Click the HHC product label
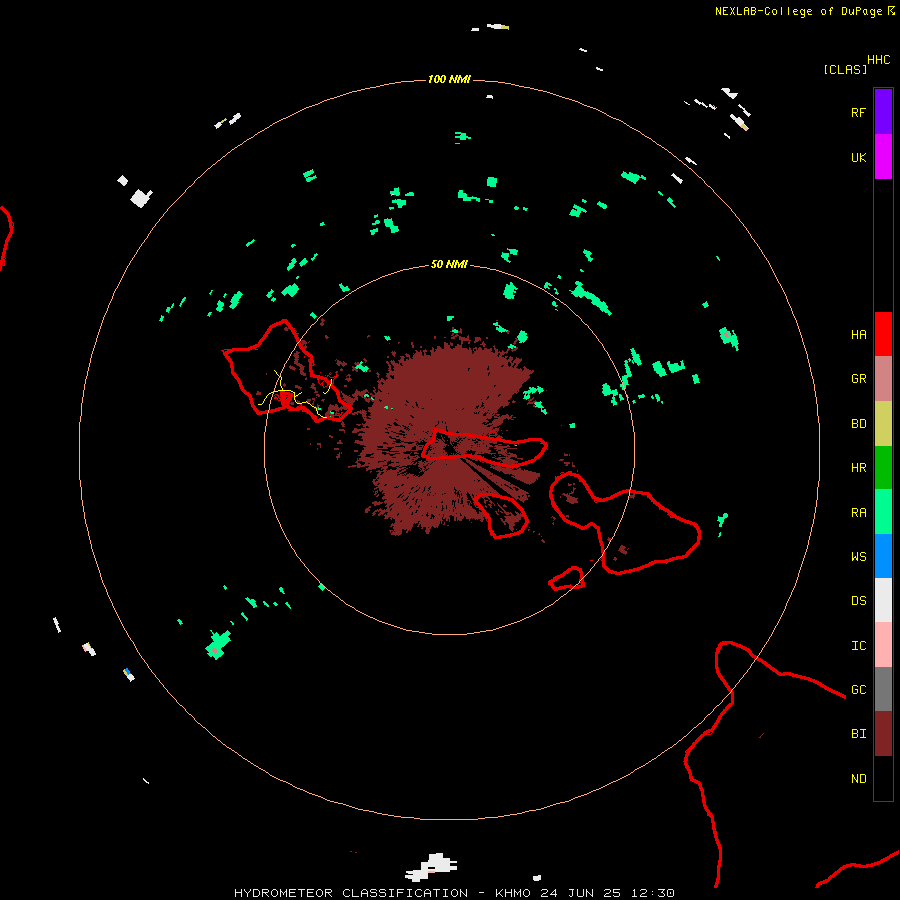This screenshot has width=900, height=900. pyautogui.click(x=879, y=60)
